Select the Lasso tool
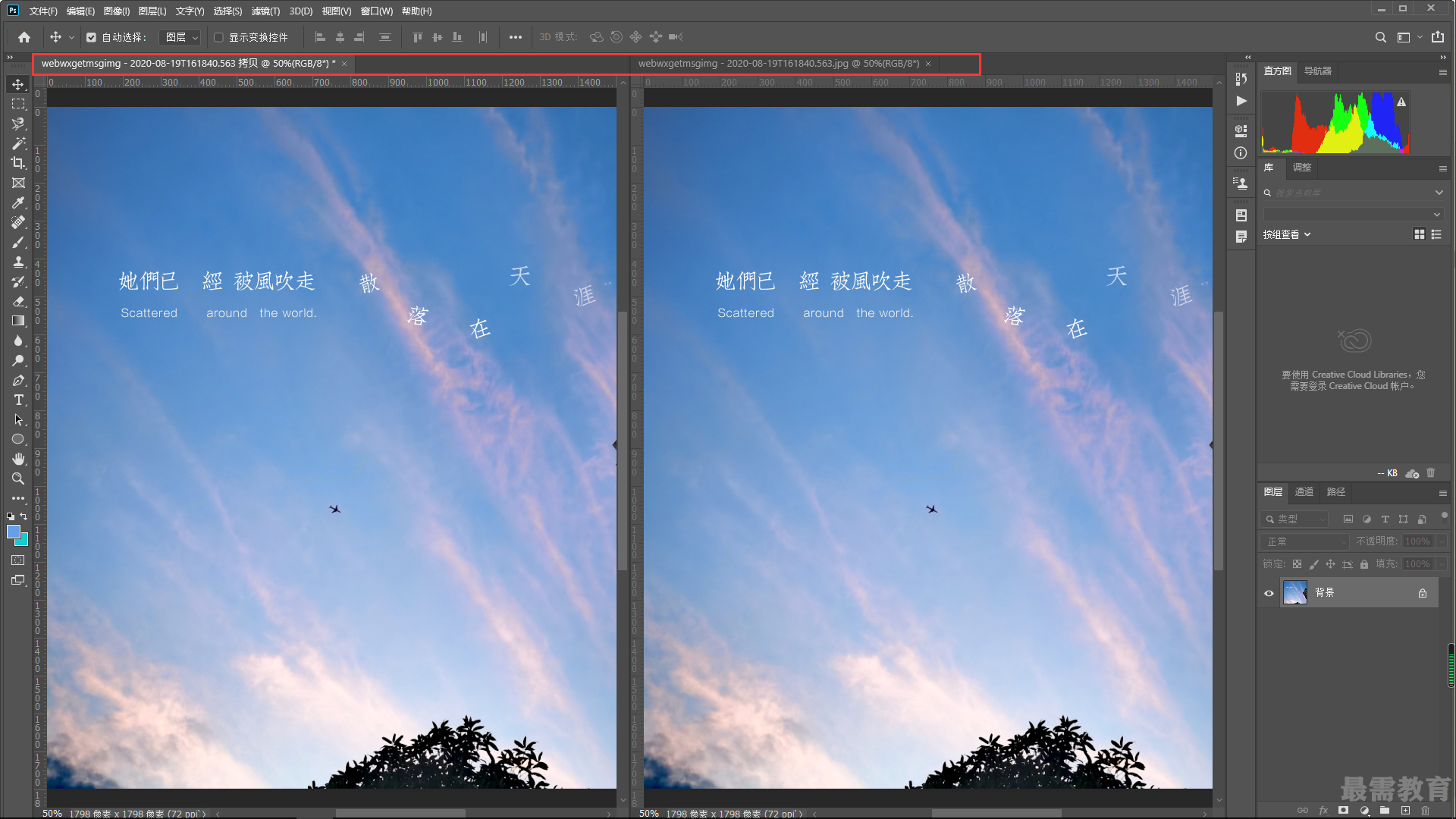This screenshot has width=1456, height=819. [18, 124]
